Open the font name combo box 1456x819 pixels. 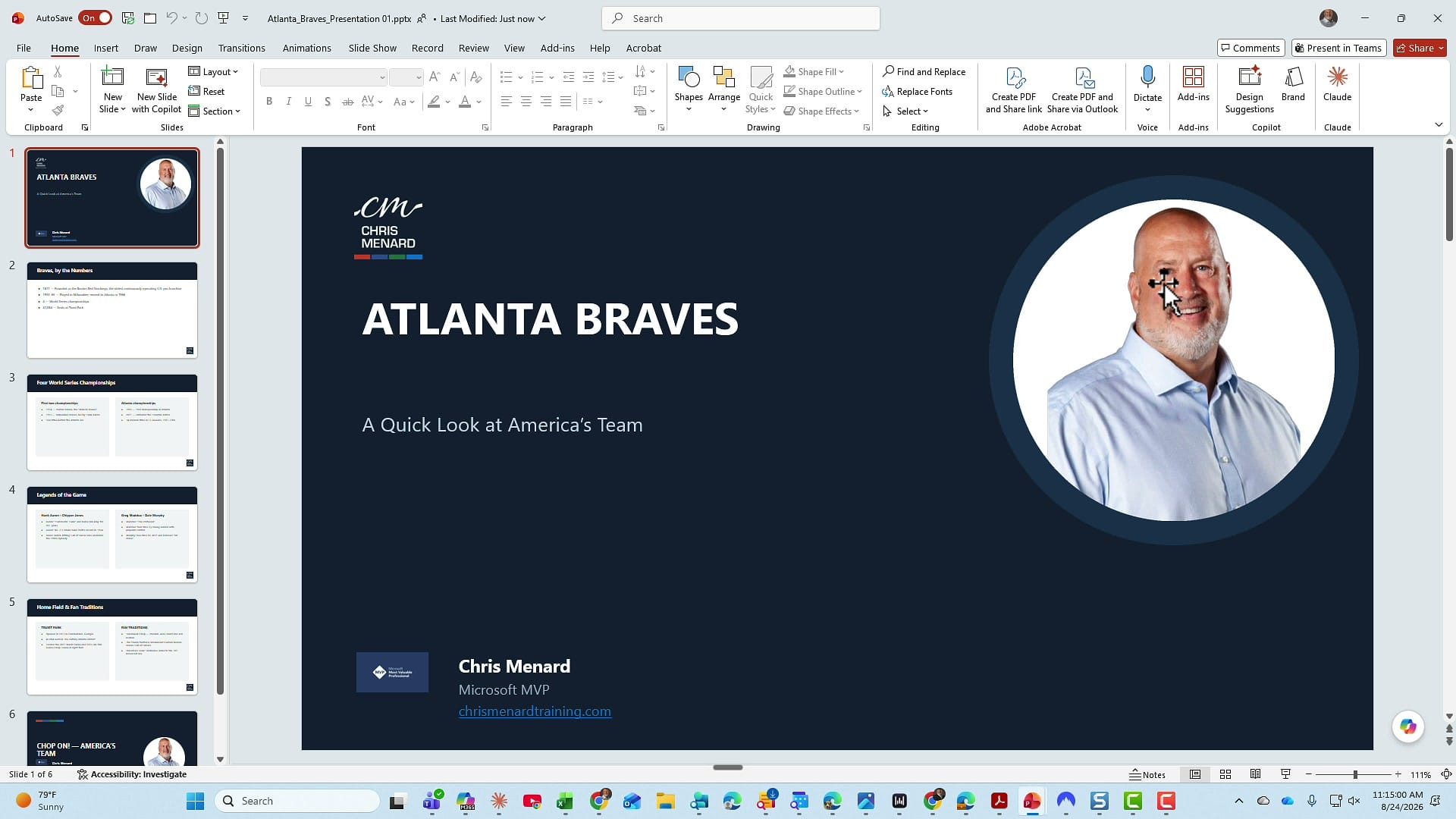[x=324, y=77]
